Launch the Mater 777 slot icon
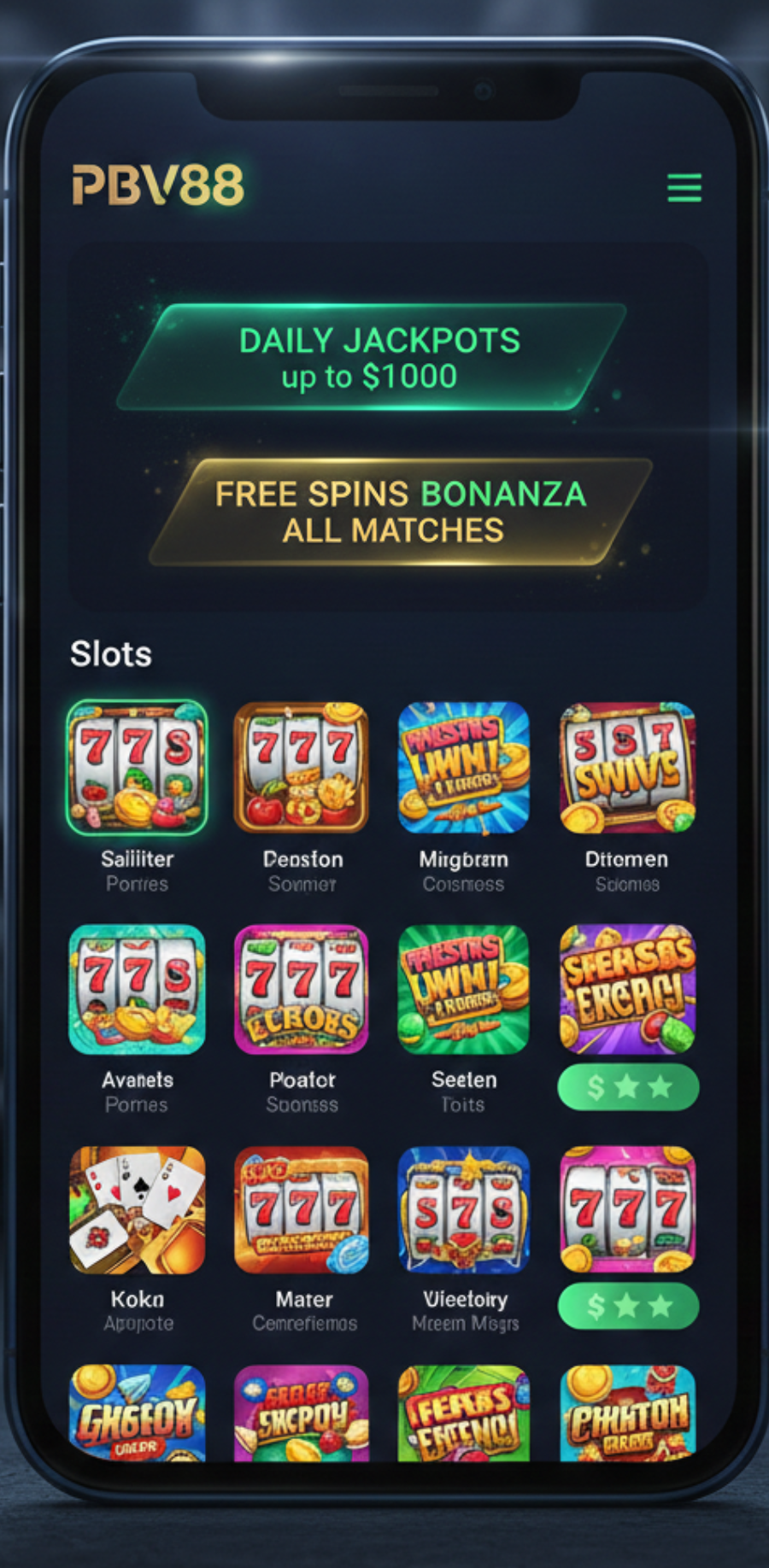769x1568 pixels. 301,1210
